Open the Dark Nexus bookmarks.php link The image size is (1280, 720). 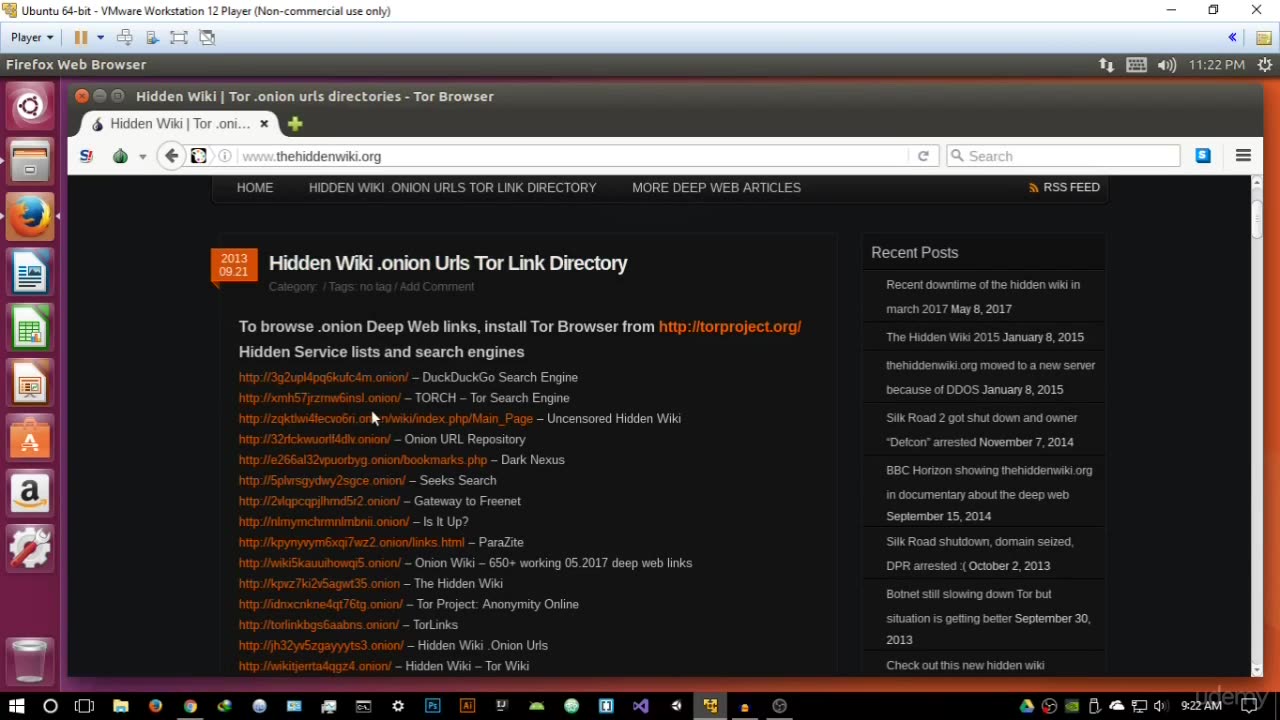[x=363, y=460]
